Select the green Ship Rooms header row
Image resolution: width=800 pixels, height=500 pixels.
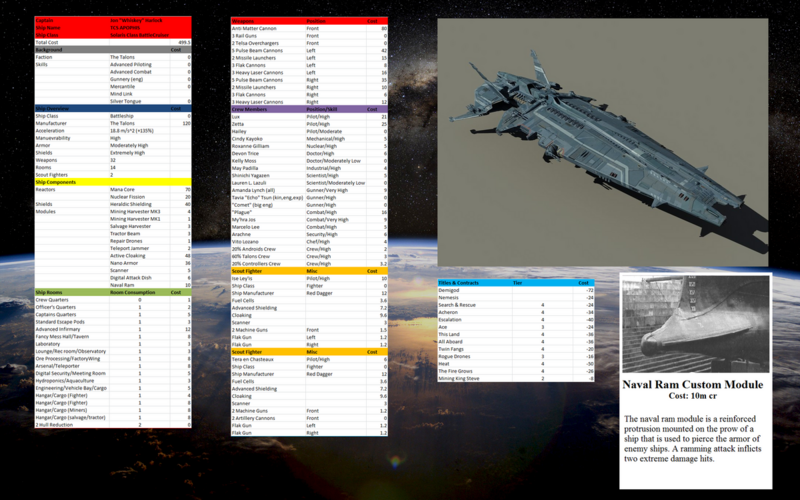tap(113, 292)
